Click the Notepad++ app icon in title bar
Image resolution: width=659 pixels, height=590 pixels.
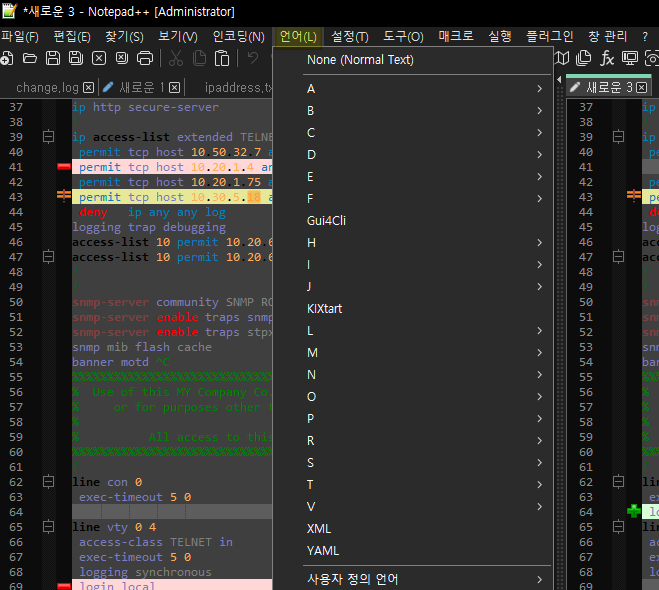click(9, 11)
